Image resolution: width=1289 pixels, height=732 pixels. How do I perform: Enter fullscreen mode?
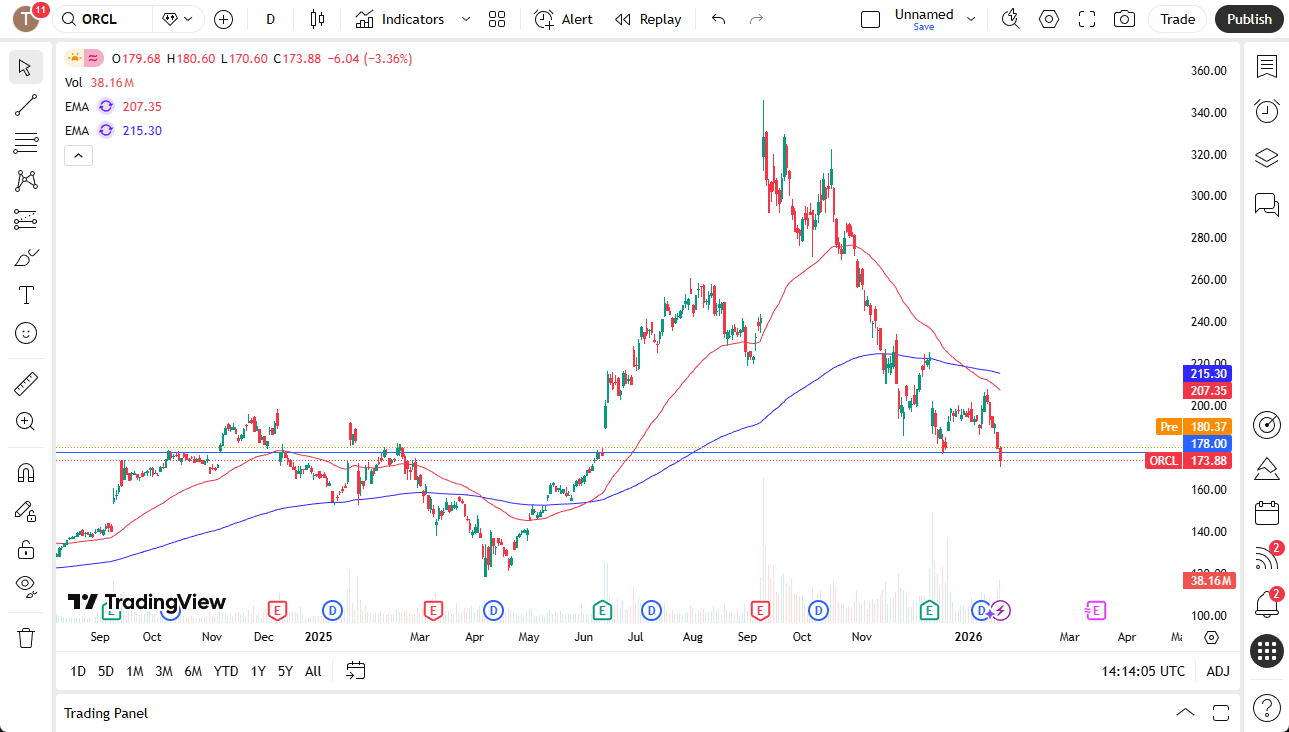pos(1087,19)
